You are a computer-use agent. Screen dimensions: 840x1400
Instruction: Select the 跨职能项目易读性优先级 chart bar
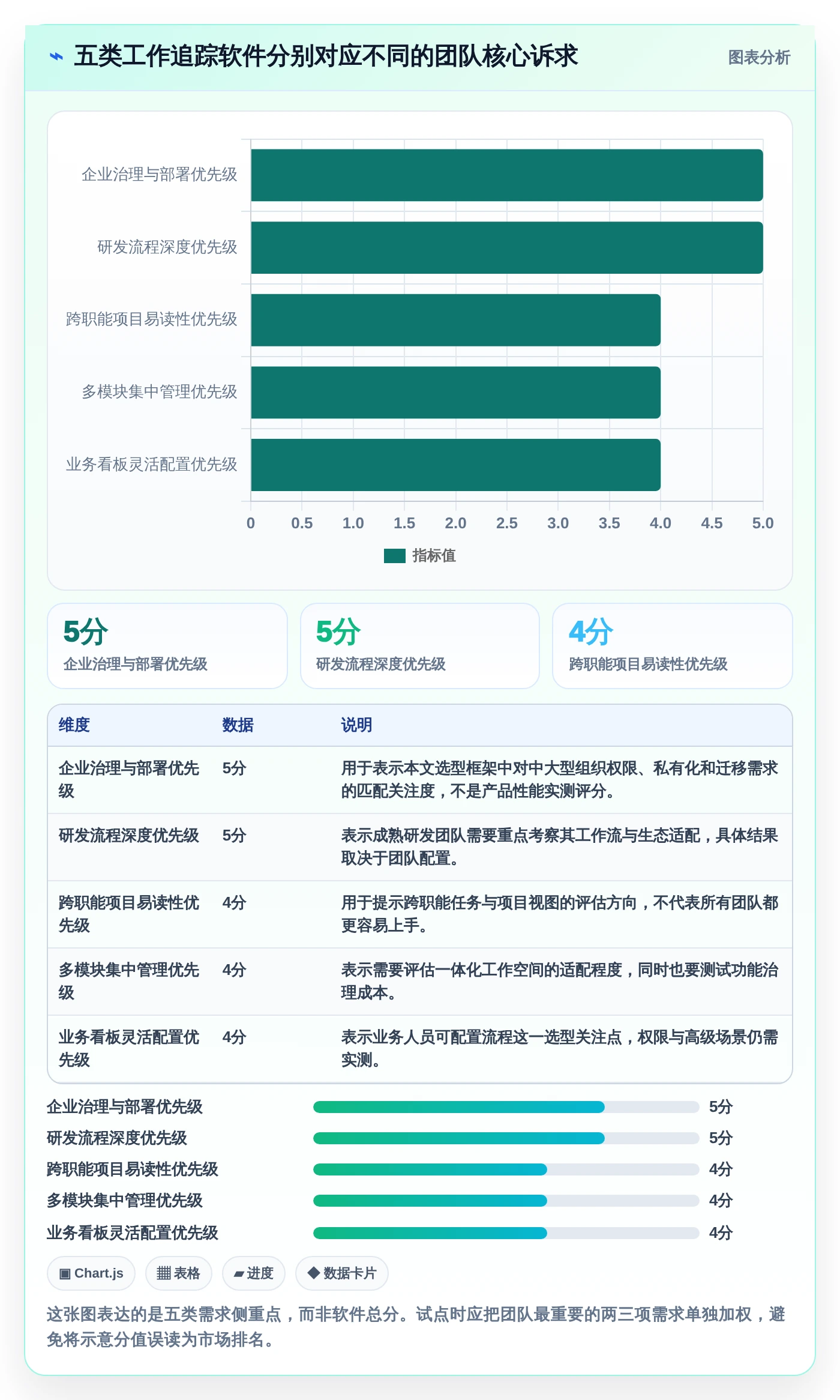(456, 320)
